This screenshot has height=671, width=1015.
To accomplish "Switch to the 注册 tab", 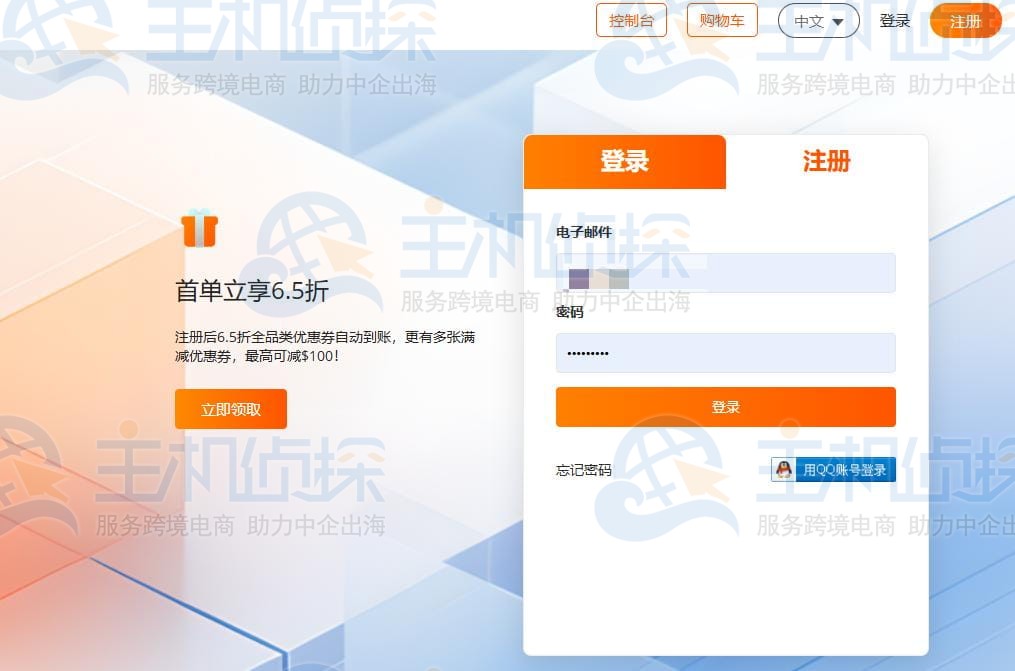I will tap(826, 162).
